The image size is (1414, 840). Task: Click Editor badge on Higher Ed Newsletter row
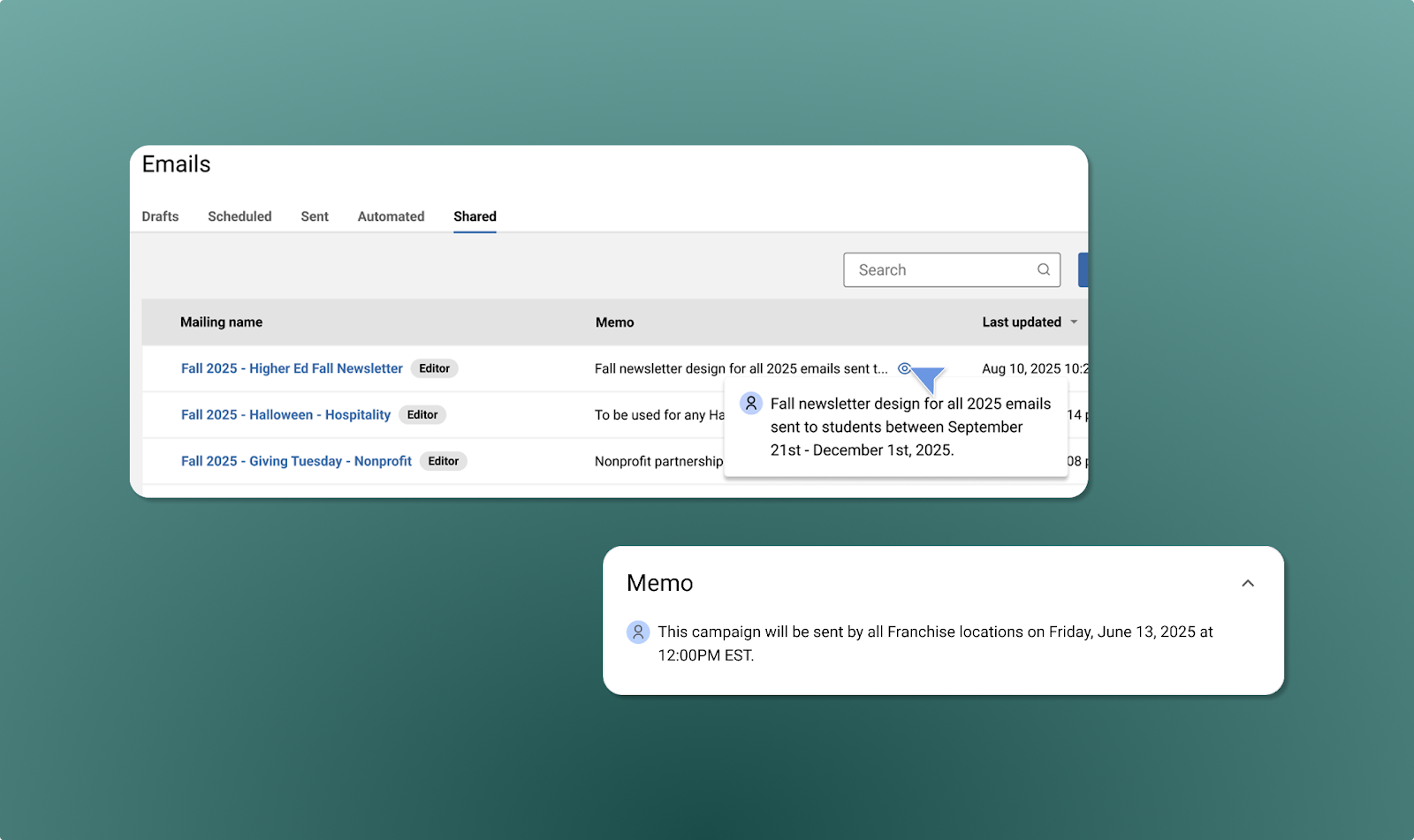[434, 368]
